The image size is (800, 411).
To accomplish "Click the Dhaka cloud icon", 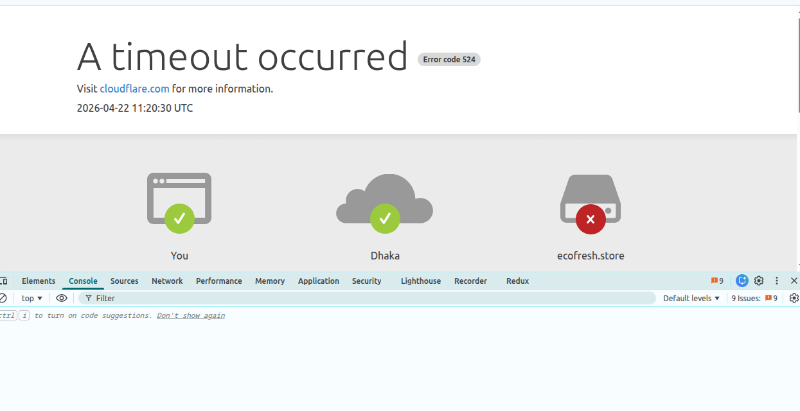I will click(x=384, y=201).
